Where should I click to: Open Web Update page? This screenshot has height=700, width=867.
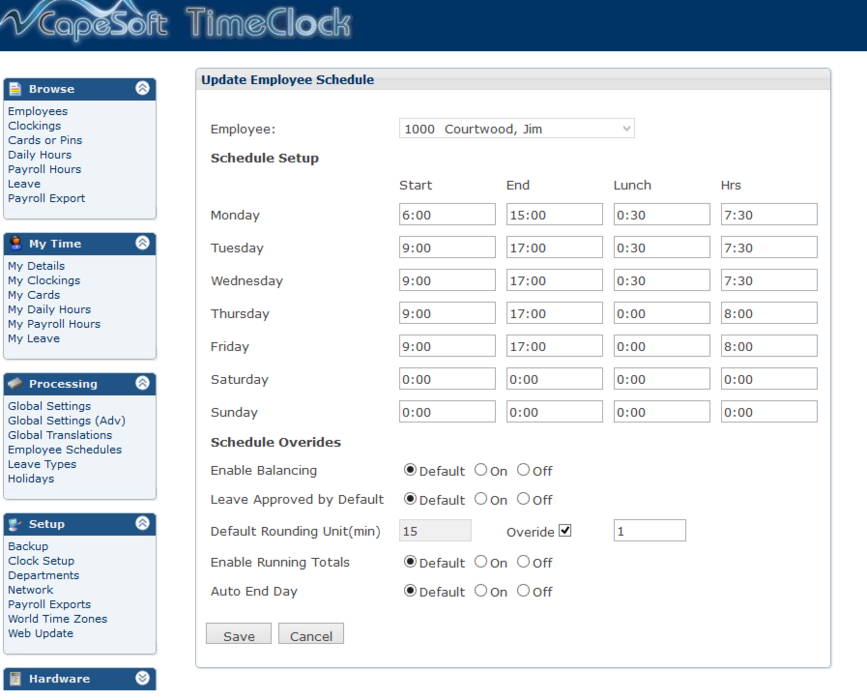click(x=40, y=633)
